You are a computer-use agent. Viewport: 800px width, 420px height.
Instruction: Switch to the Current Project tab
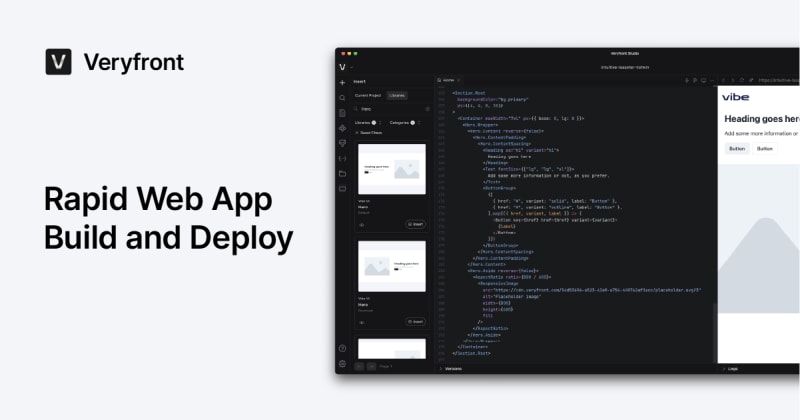point(369,95)
